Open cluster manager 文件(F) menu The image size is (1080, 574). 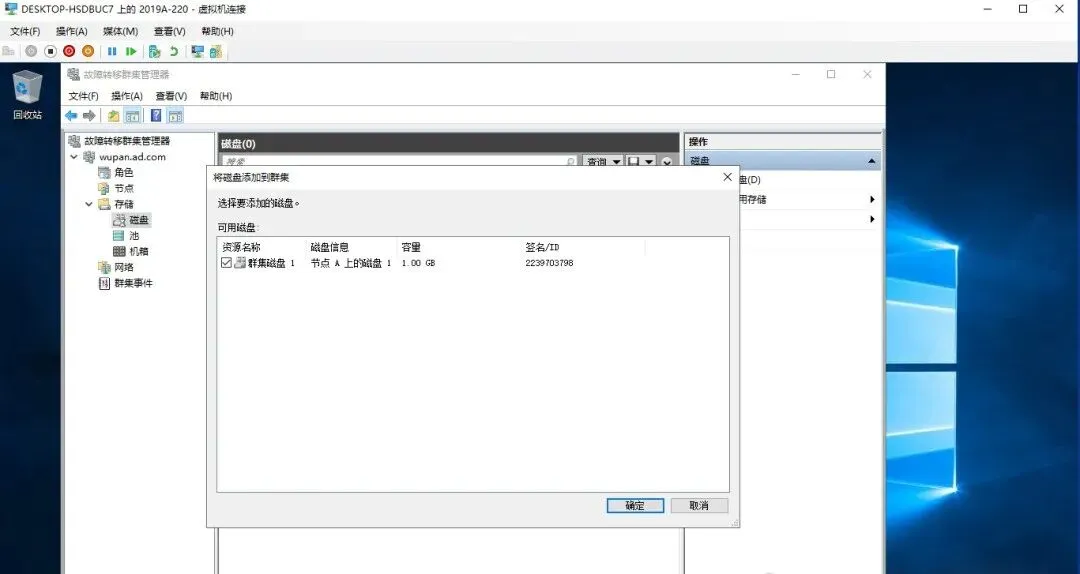83,96
